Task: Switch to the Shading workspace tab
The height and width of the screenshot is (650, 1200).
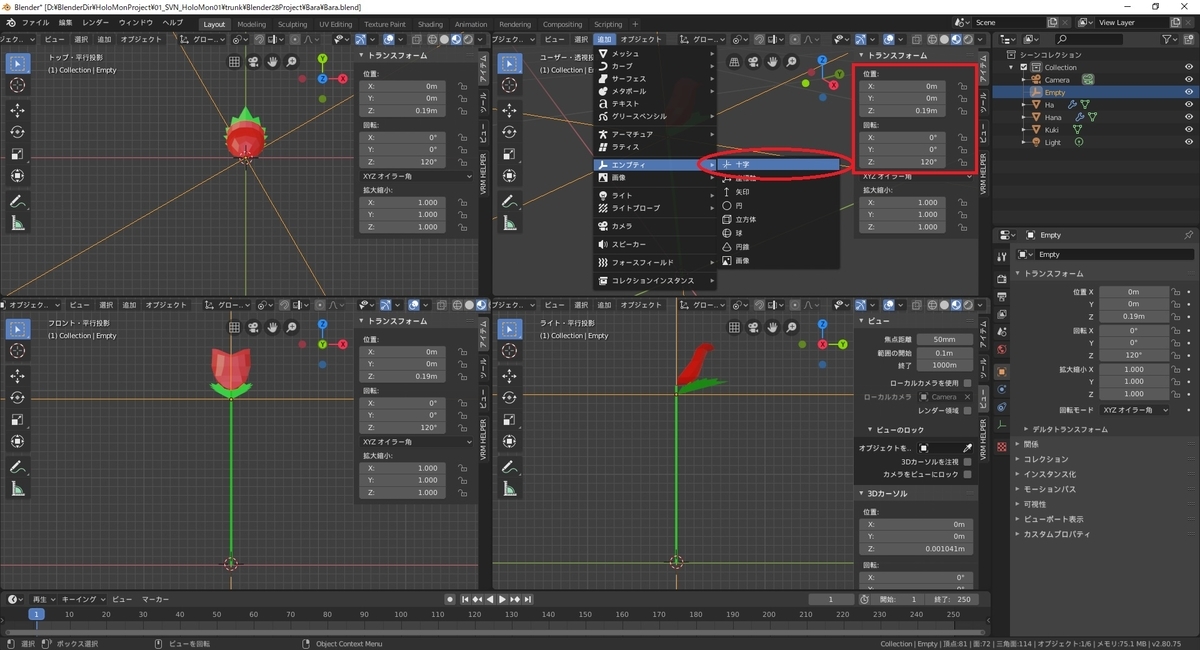Action: coord(430,24)
